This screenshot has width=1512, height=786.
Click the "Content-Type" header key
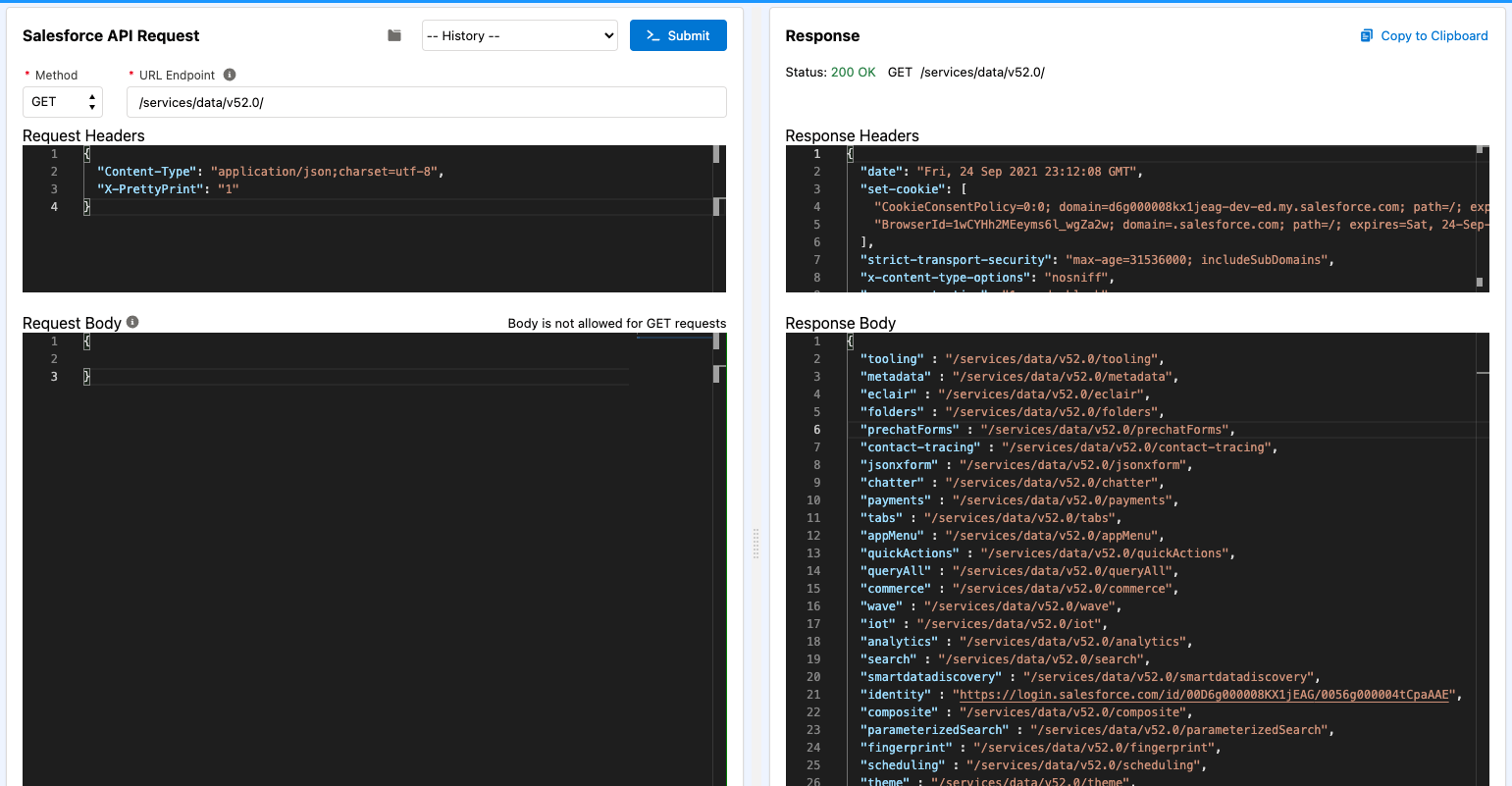coord(146,172)
